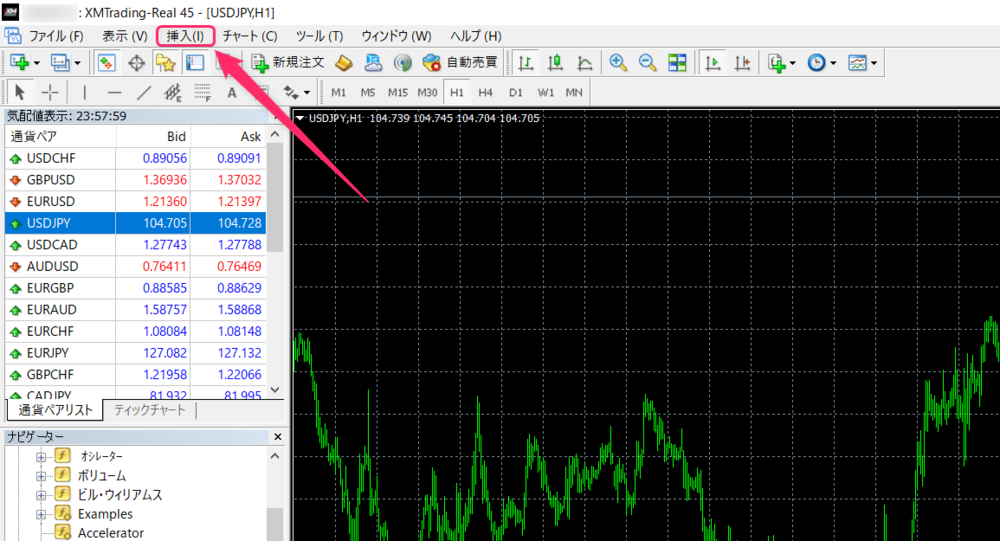Open the チャート (C) menu
Viewport: 1000px width, 541px height.
[250, 36]
